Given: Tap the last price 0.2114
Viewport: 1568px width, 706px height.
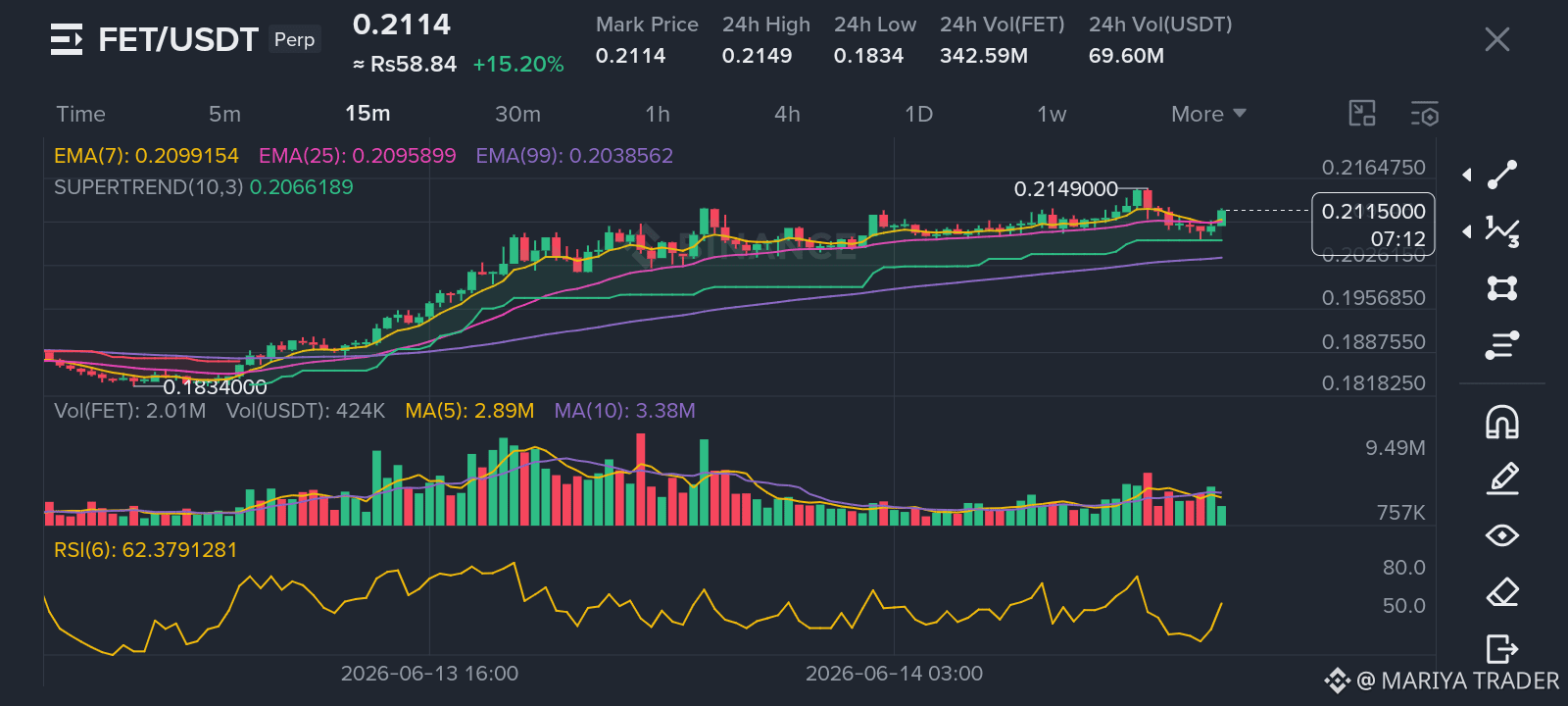Looking at the screenshot, I should [402, 25].
